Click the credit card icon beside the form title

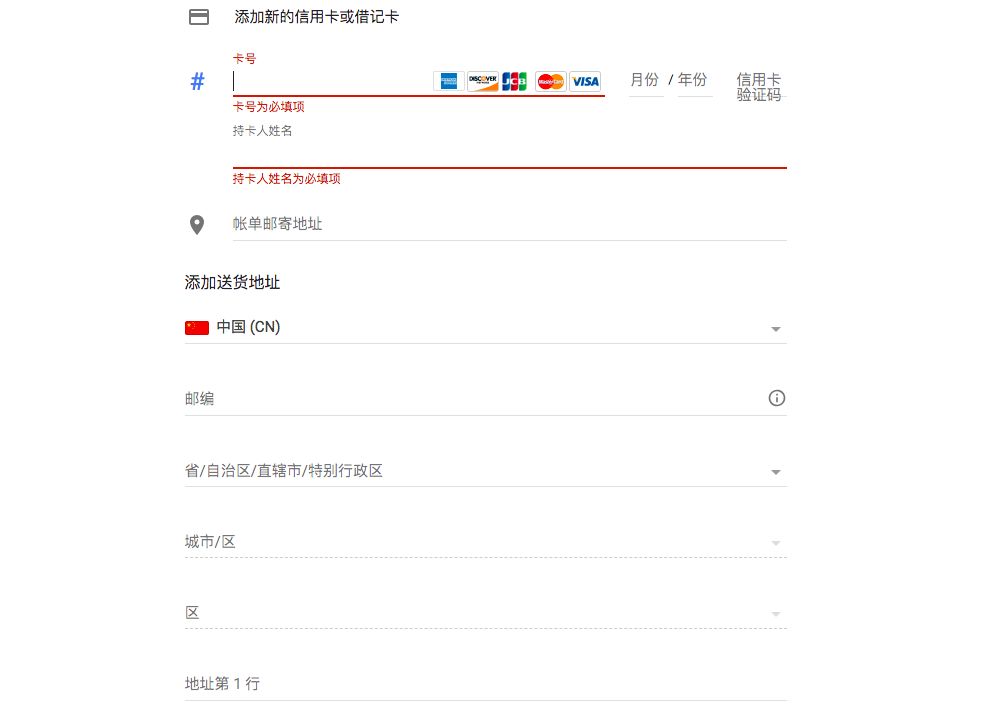click(x=197, y=16)
